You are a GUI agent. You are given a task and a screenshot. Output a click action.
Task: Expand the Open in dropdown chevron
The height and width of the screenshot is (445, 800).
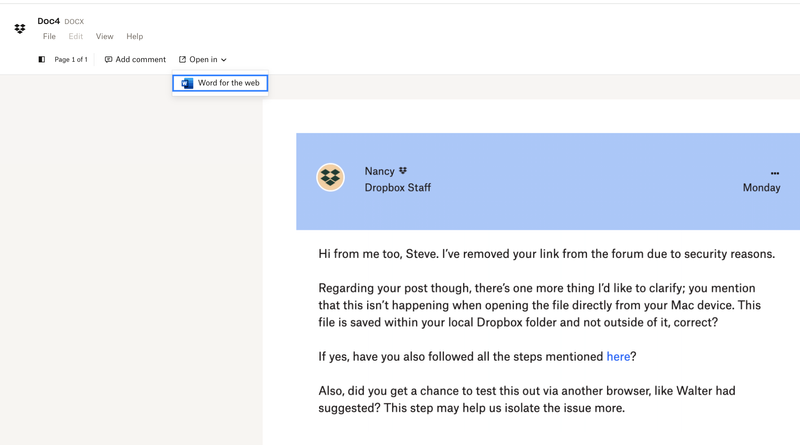pos(224,60)
